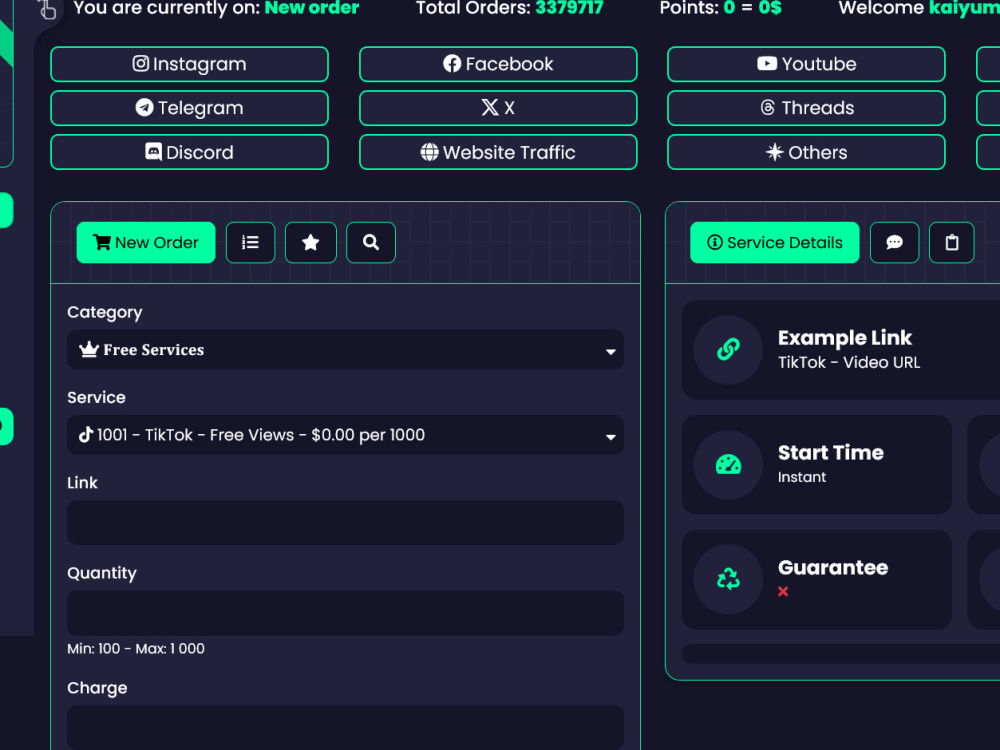Click the pointer hand icon at top left
Image resolution: width=1000 pixels, height=750 pixels.
point(47,9)
